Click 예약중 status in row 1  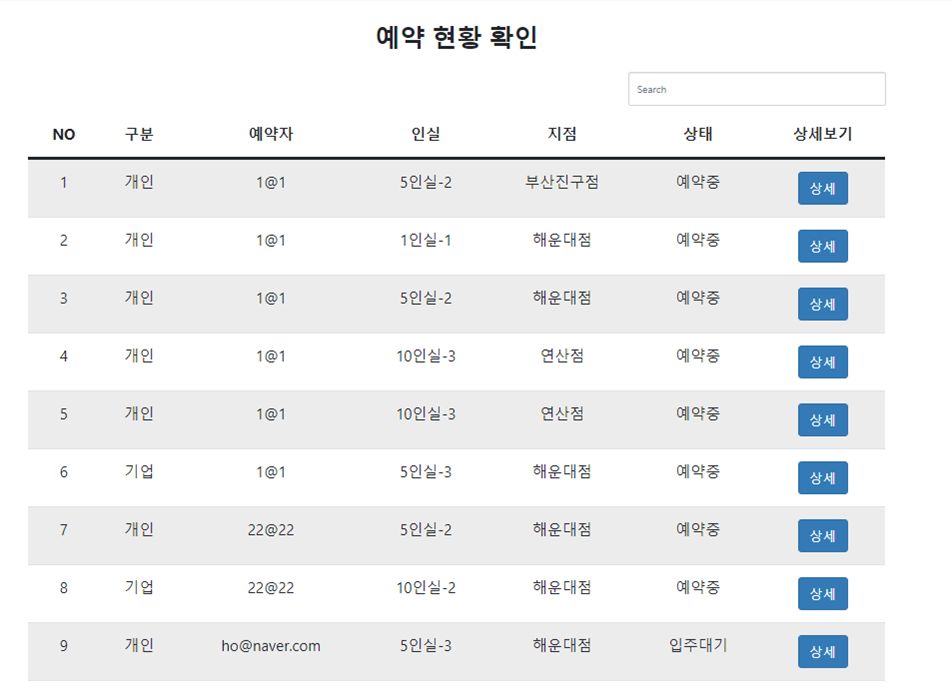(x=697, y=182)
